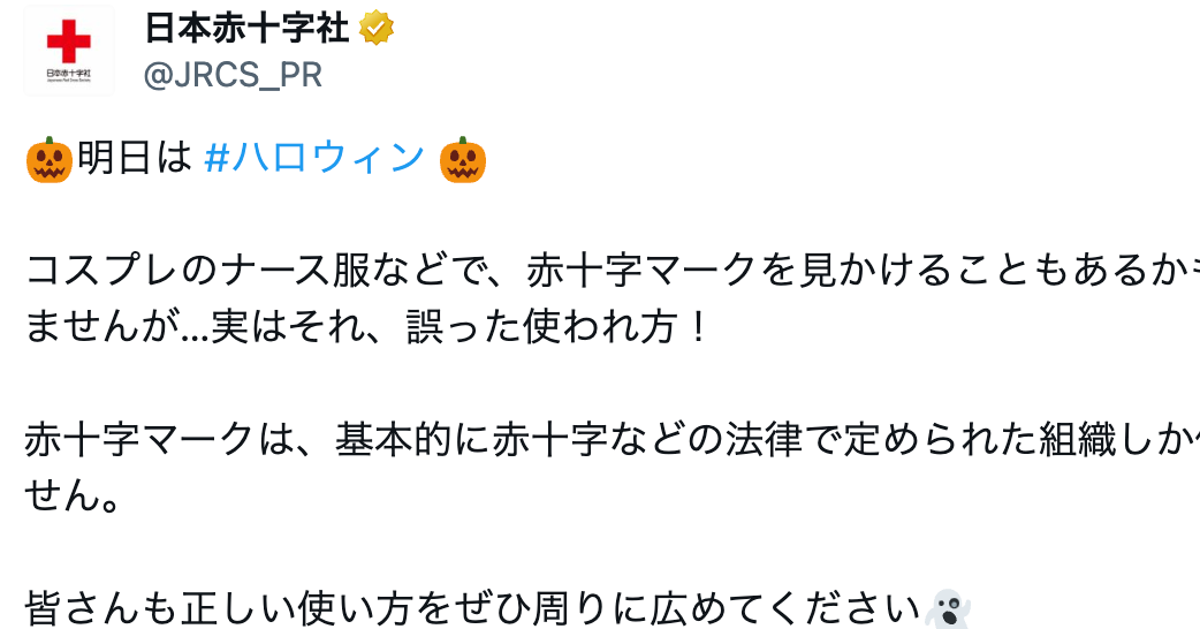Click the ghost emoji ending the tweet

click(945, 609)
